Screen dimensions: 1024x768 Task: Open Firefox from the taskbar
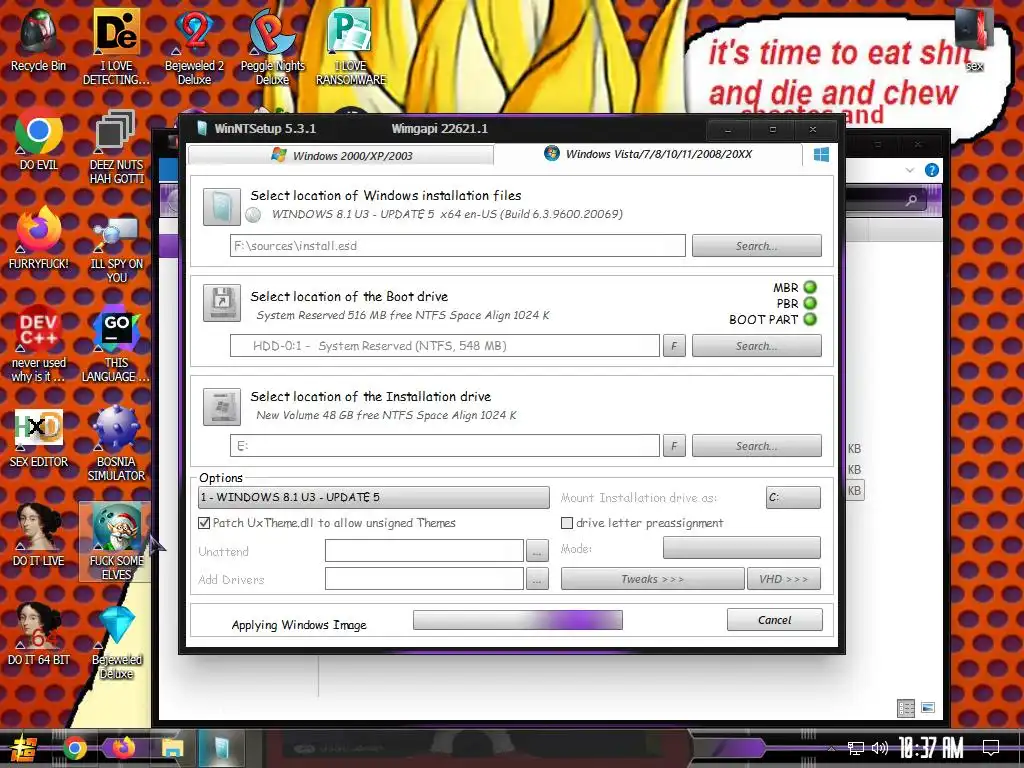(x=123, y=748)
